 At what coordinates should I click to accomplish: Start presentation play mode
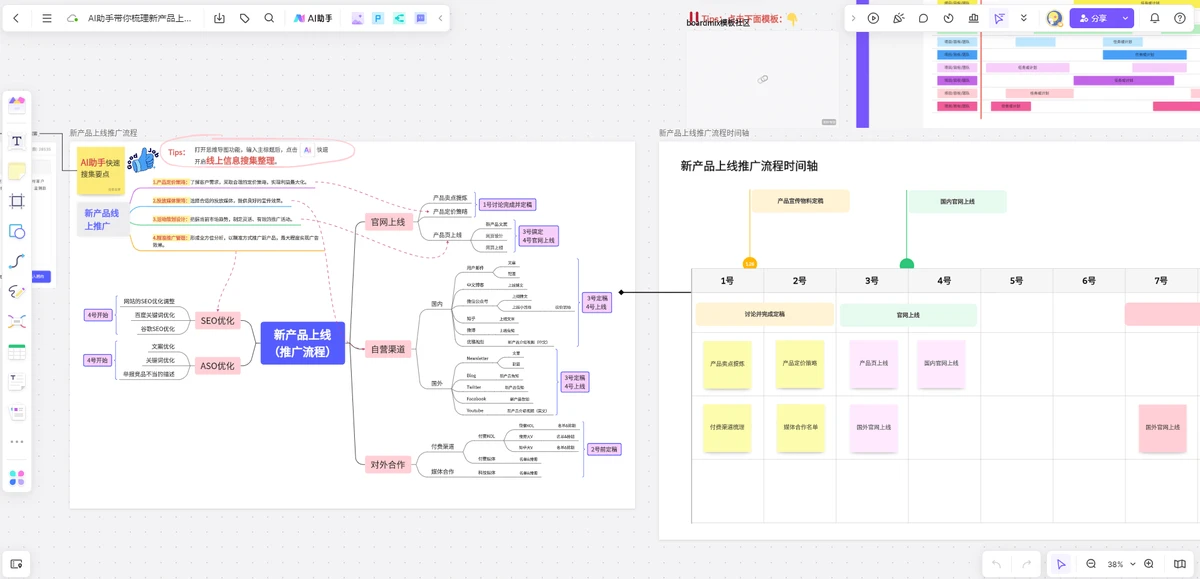(x=873, y=18)
